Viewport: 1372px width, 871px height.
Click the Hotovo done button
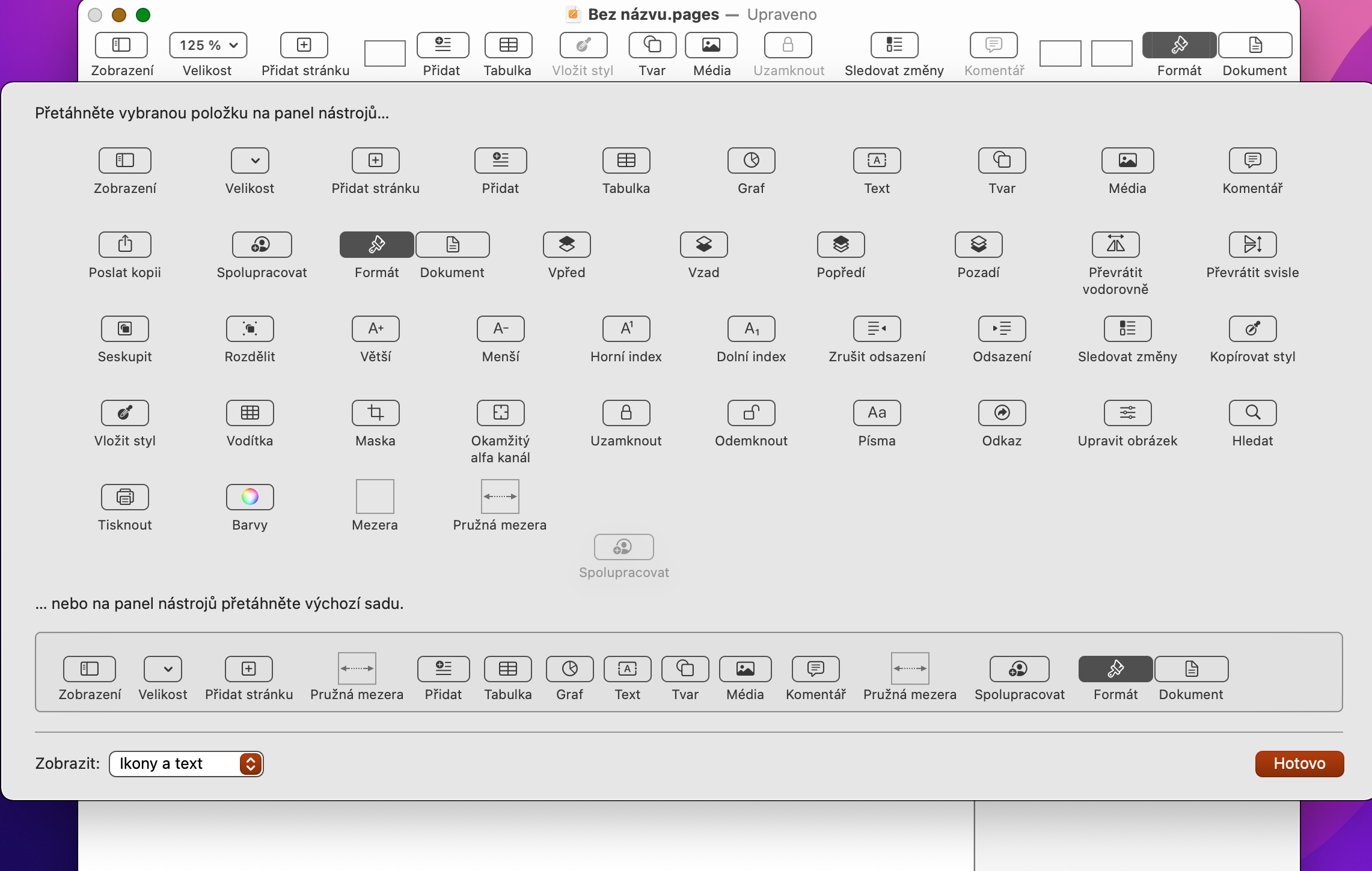click(x=1299, y=763)
